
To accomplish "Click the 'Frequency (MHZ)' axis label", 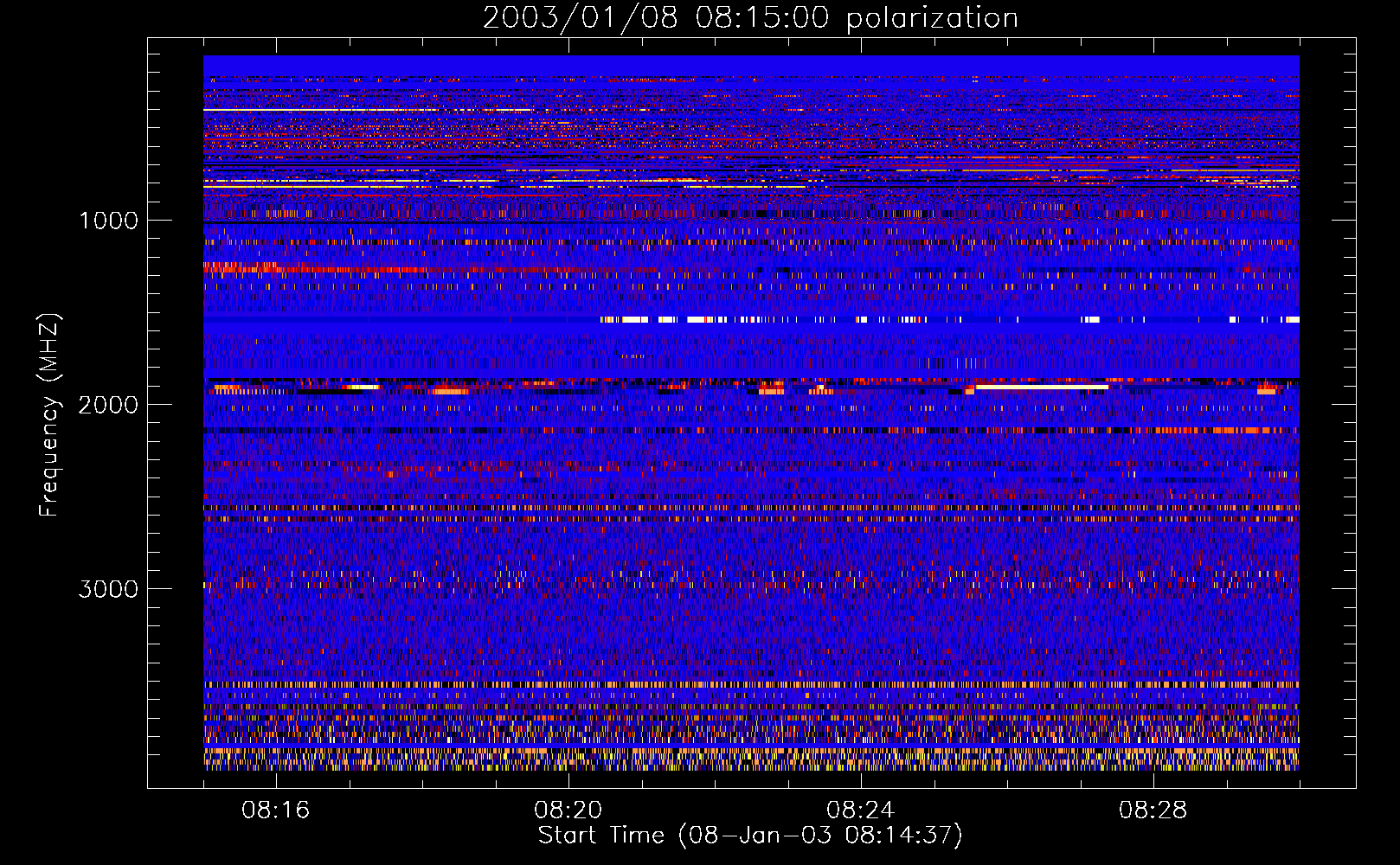I will [49, 415].
